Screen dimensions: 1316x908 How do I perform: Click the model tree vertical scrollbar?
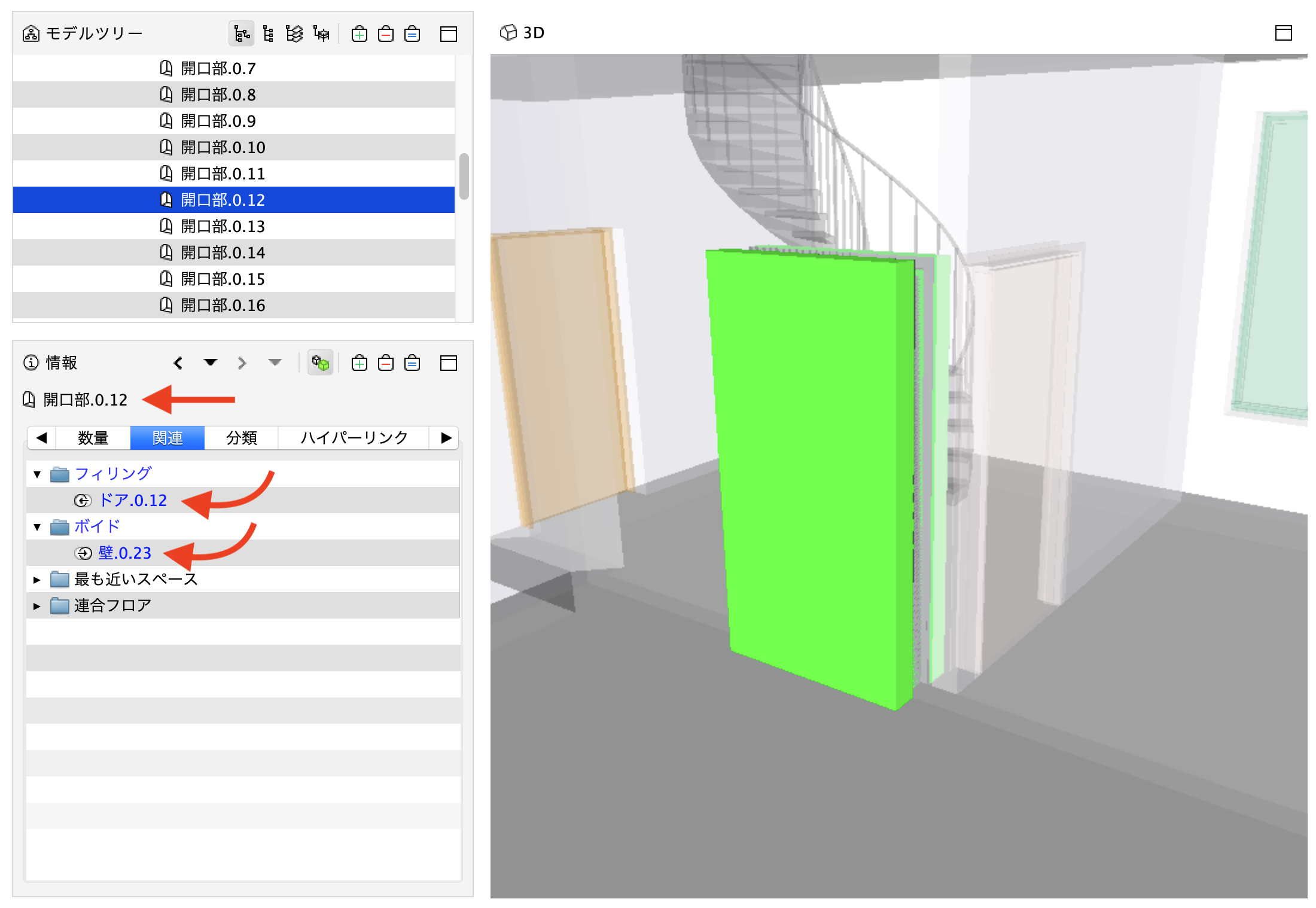click(464, 176)
